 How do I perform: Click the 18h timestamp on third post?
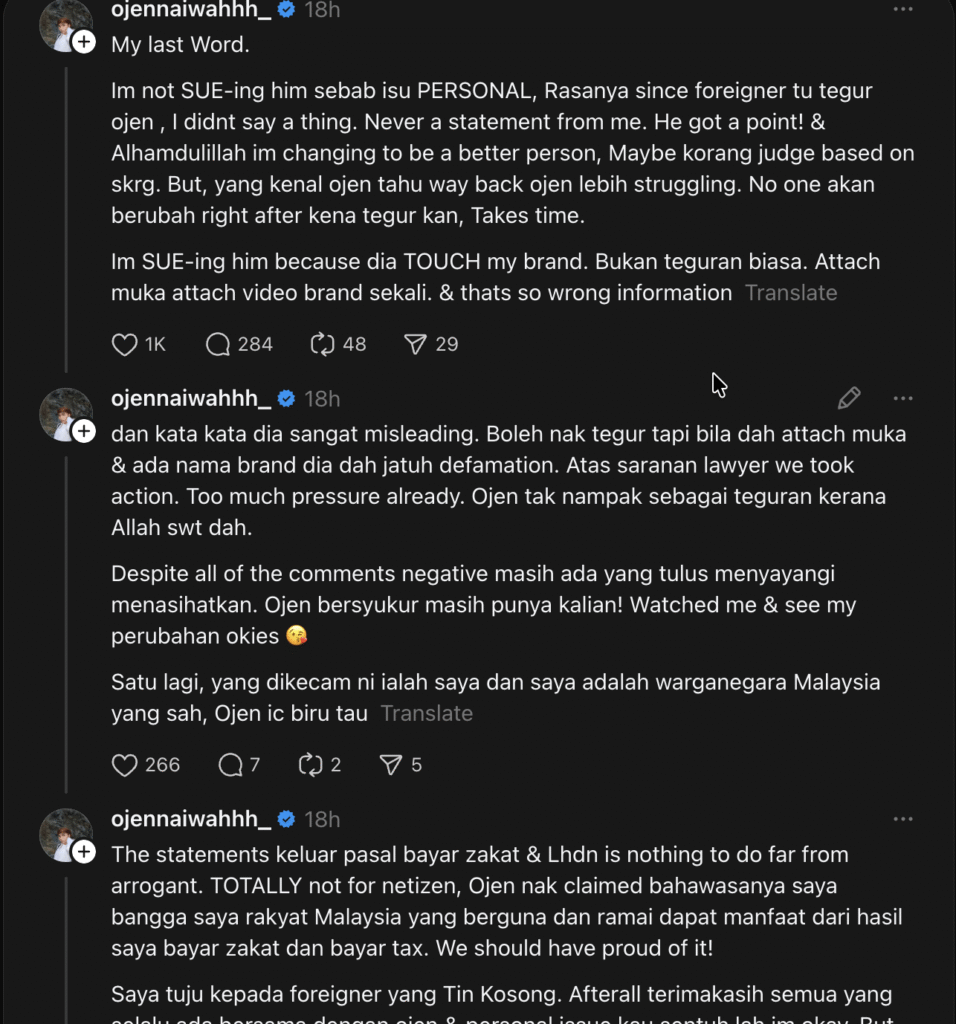(322, 820)
